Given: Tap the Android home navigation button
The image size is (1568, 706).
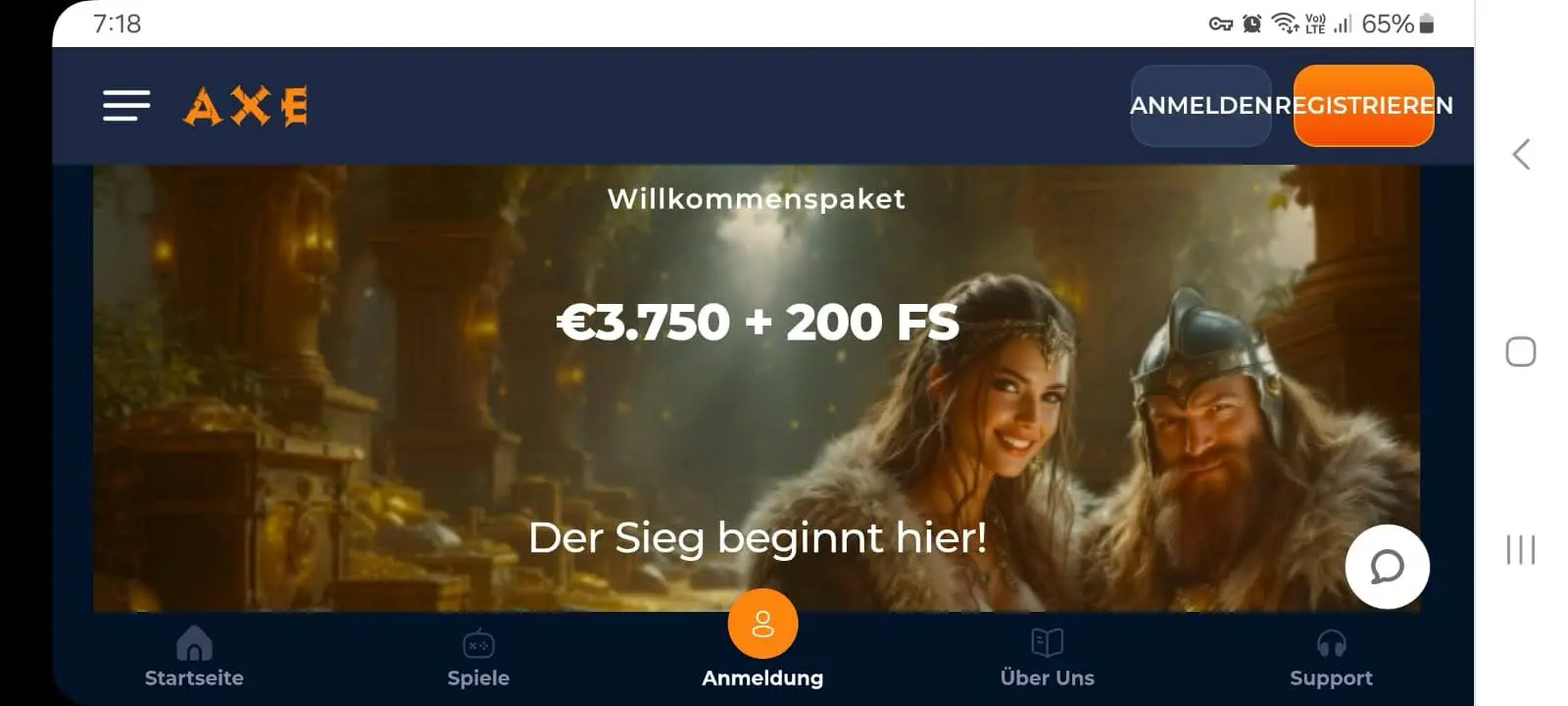Looking at the screenshot, I should [1521, 352].
